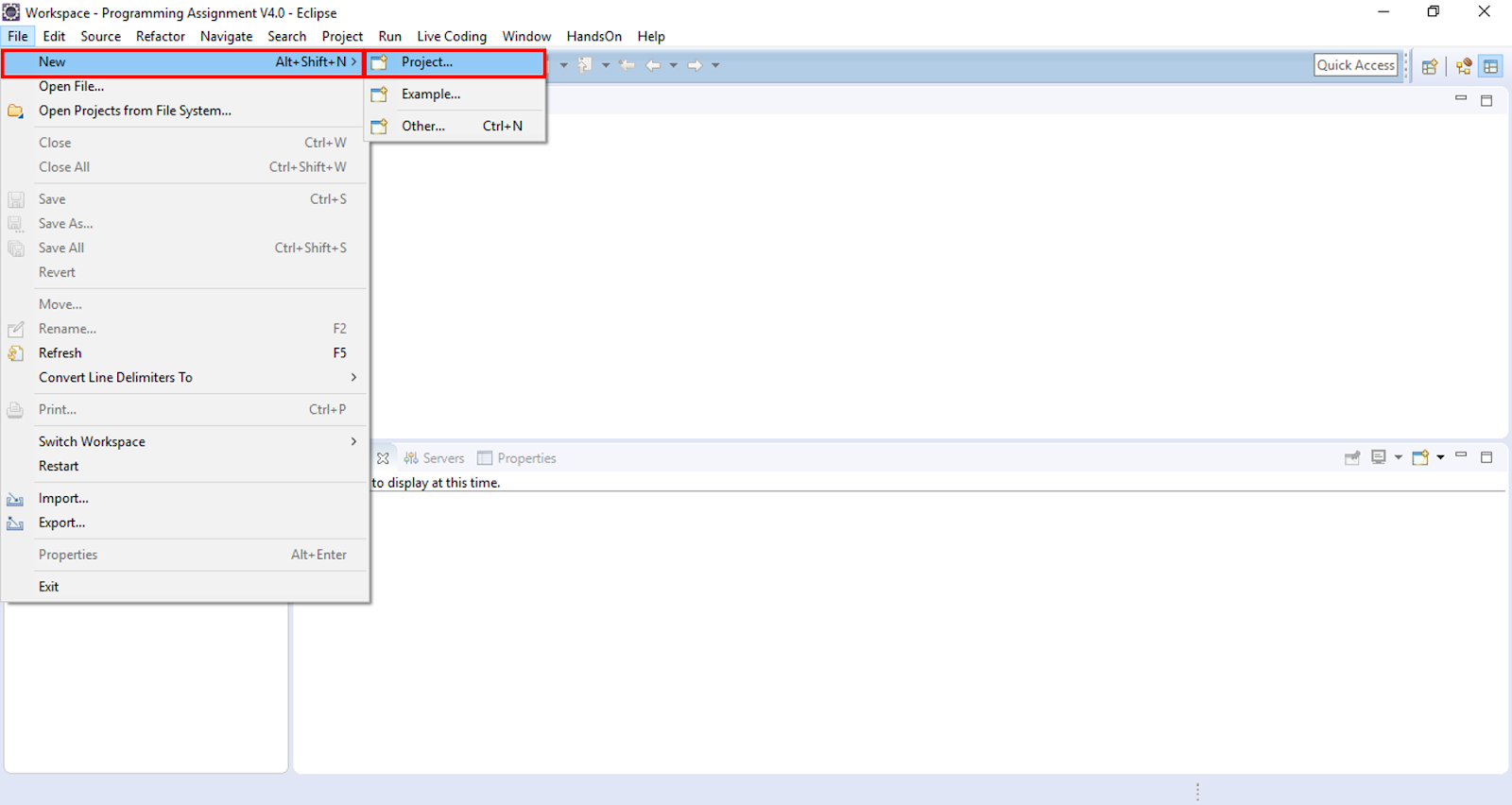Viewport: 1512px width, 805px height.
Task: Open the Forward history dropdown arrow
Action: (715, 65)
